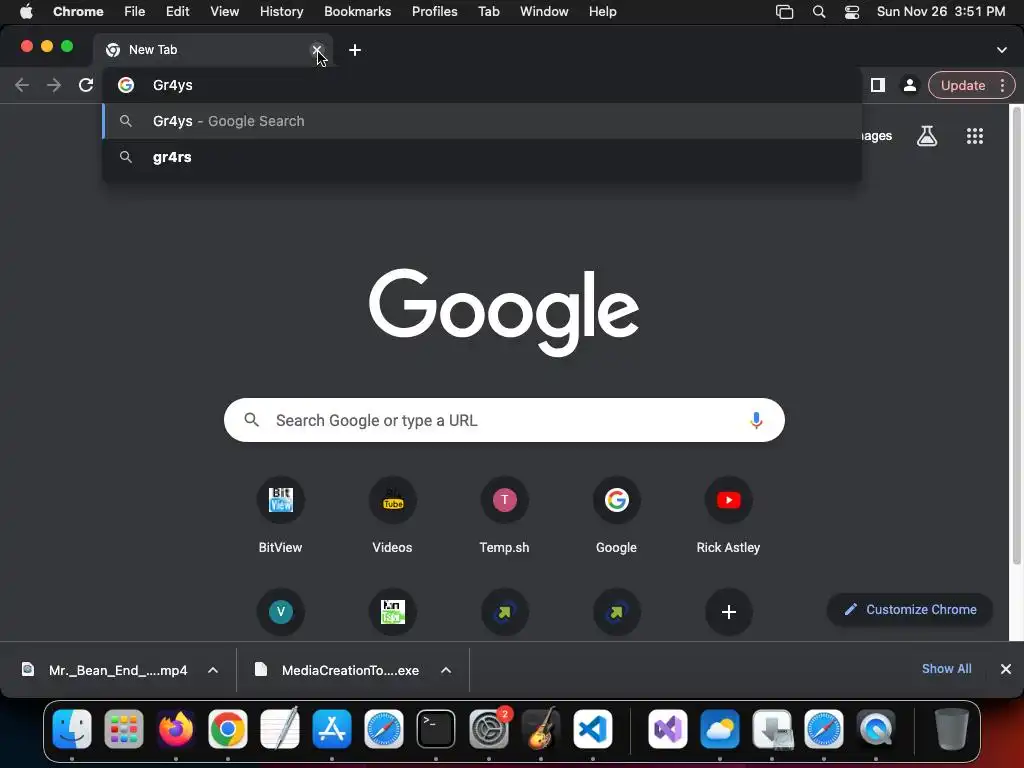
Task: Open the Bookmarks menu
Action: (357, 12)
